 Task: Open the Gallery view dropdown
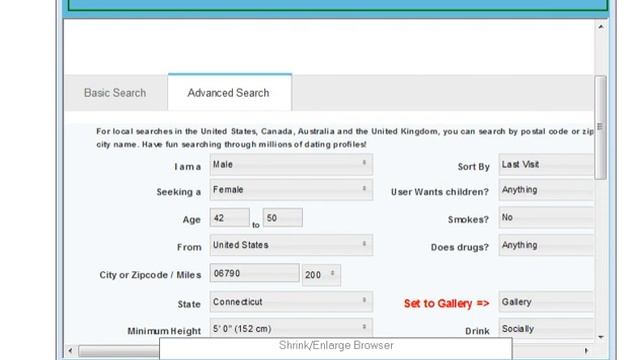pyautogui.click(x=546, y=302)
